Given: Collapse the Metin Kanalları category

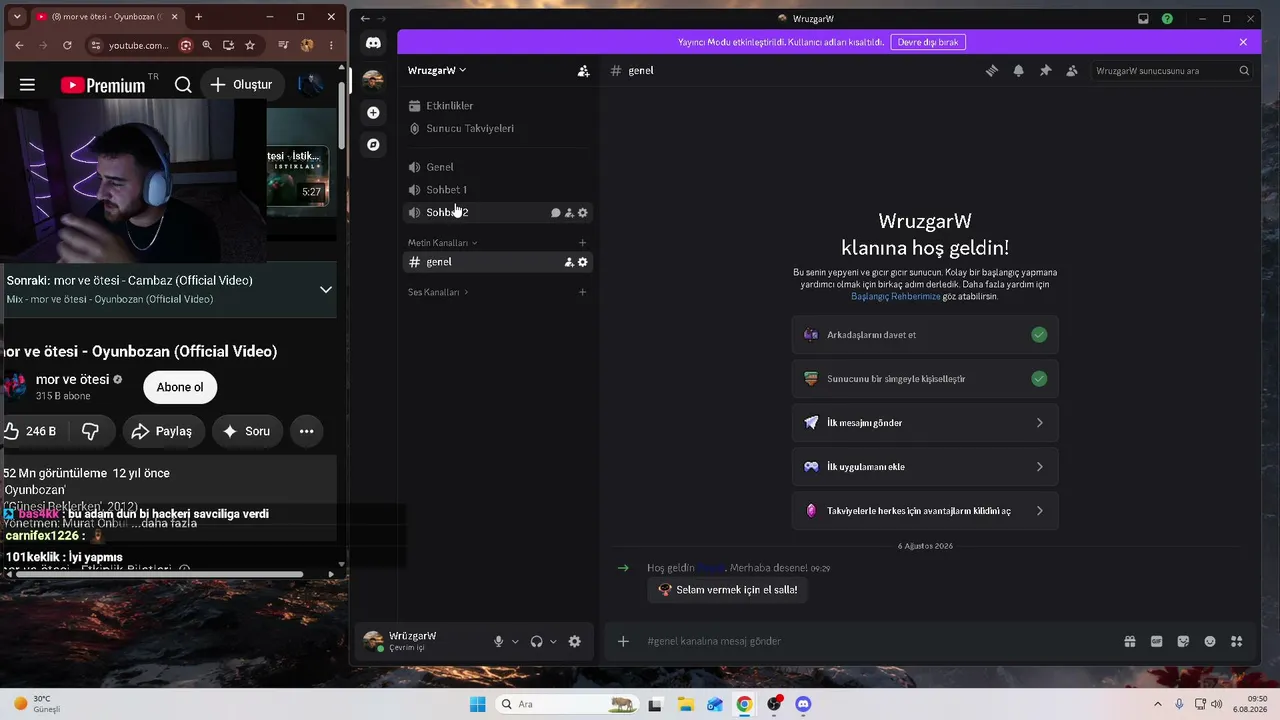Looking at the screenshot, I should click(x=443, y=243).
